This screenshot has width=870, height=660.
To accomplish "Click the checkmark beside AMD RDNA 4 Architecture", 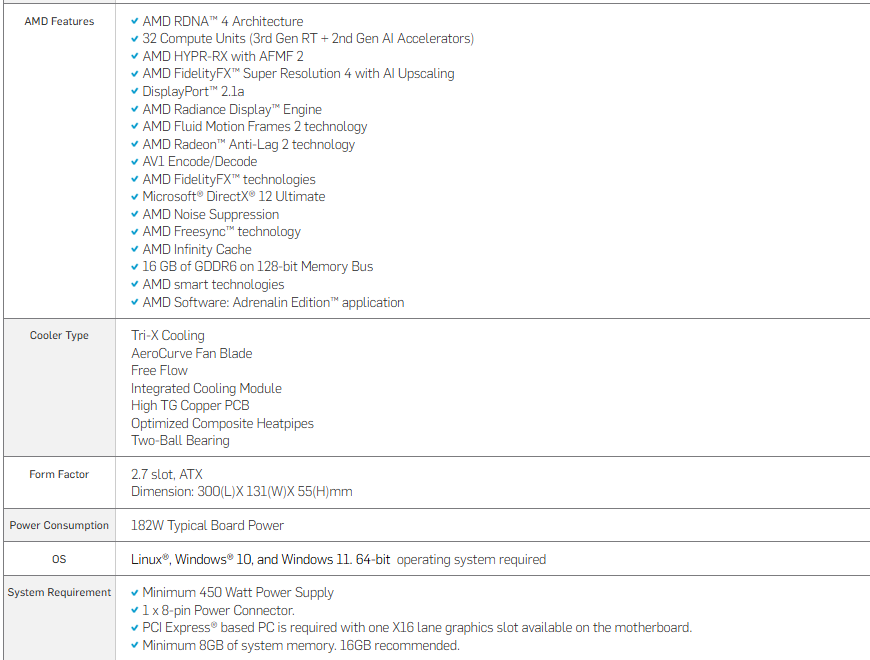I will [135, 21].
